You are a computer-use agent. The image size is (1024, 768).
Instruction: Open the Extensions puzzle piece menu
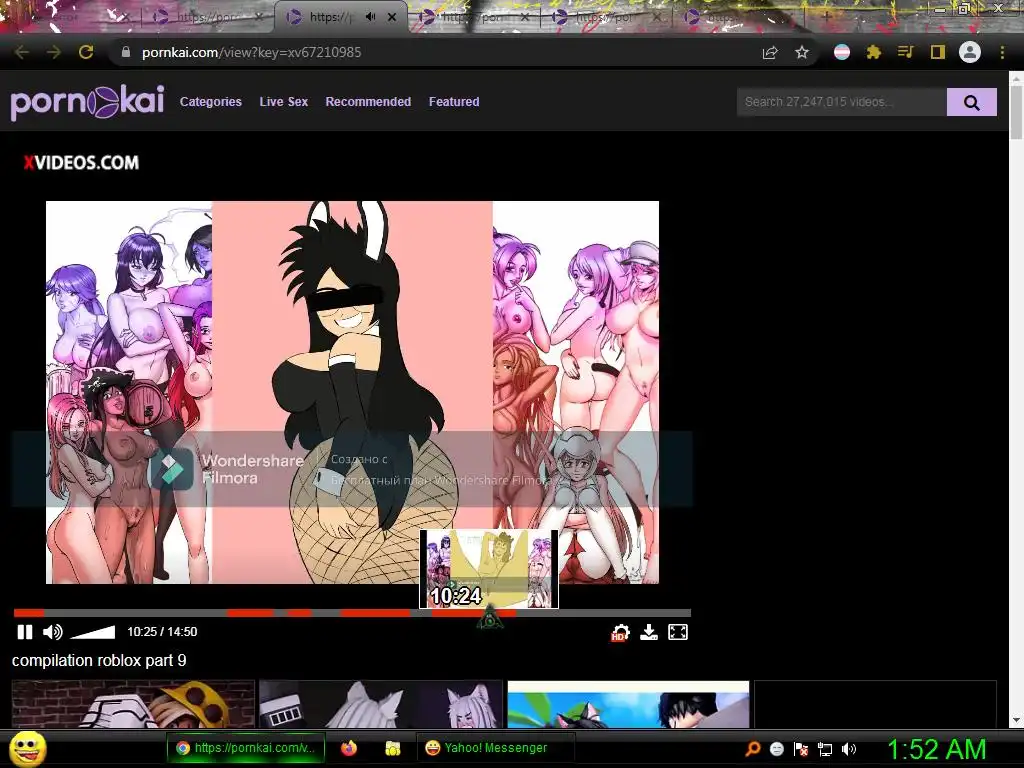(874, 52)
